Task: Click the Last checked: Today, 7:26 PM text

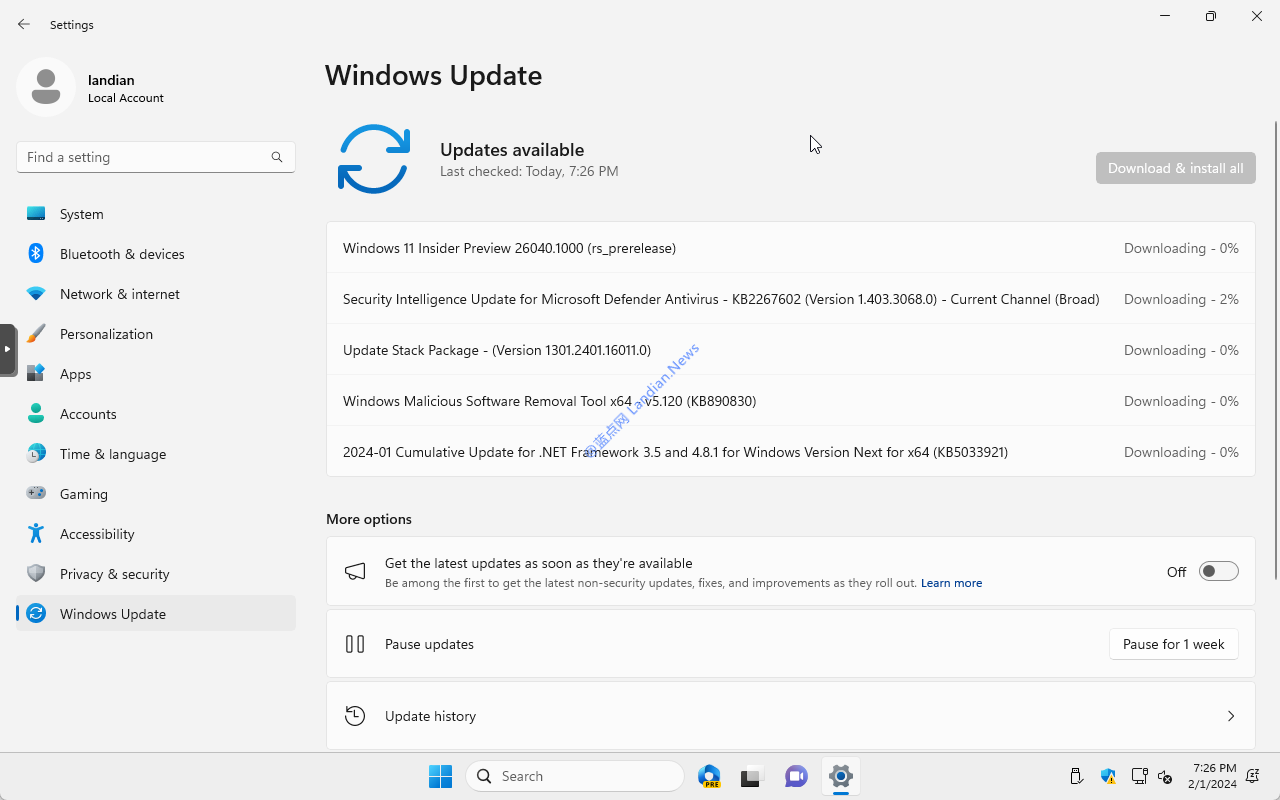Action: tap(529, 171)
